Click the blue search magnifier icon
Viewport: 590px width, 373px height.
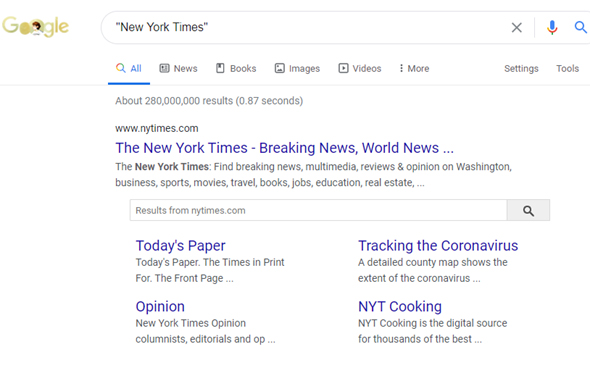pos(581,27)
